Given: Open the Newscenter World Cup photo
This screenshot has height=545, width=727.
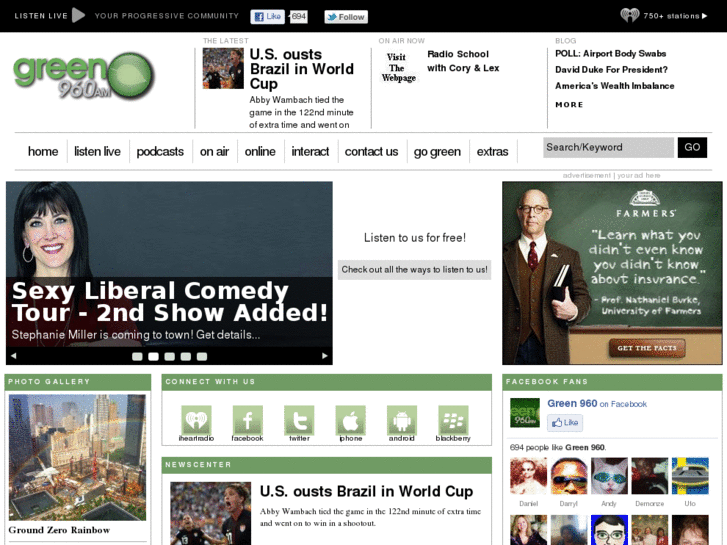Looking at the screenshot, I should point(210,513).
